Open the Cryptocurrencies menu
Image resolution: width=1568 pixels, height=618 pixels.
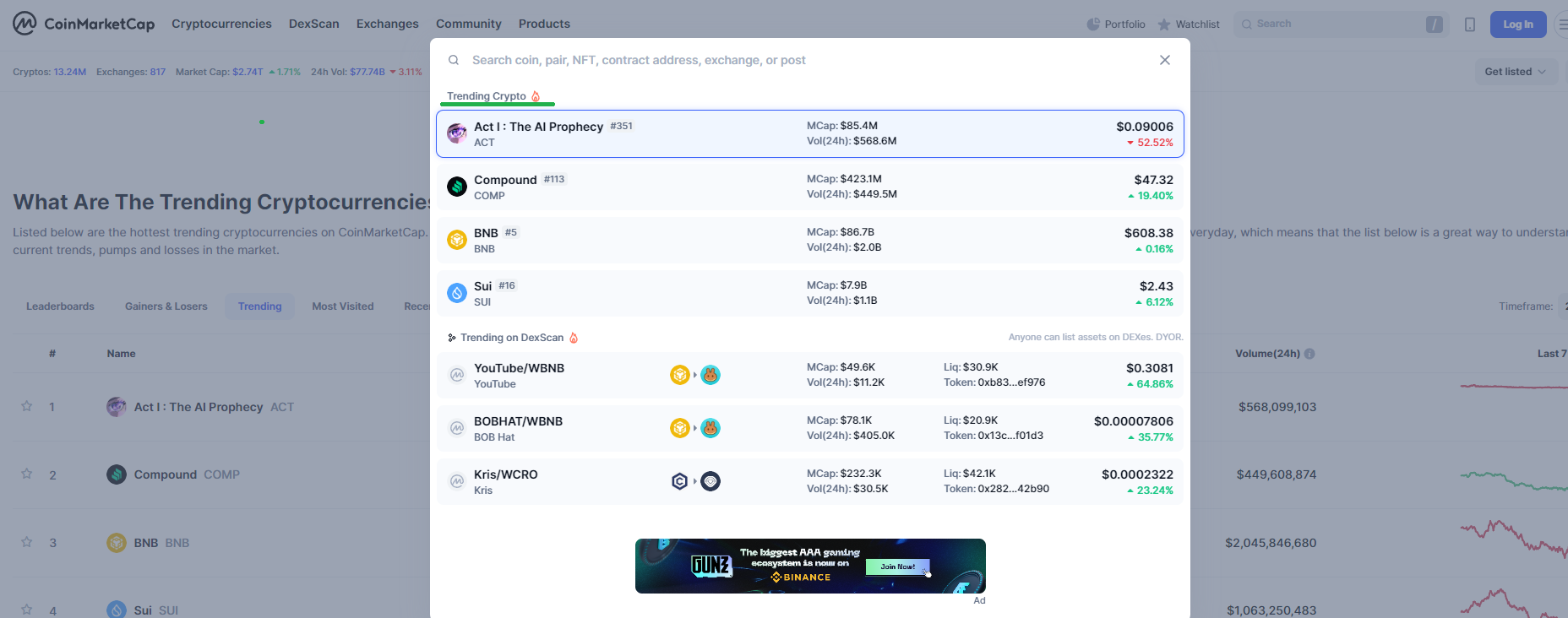[221, 24]
